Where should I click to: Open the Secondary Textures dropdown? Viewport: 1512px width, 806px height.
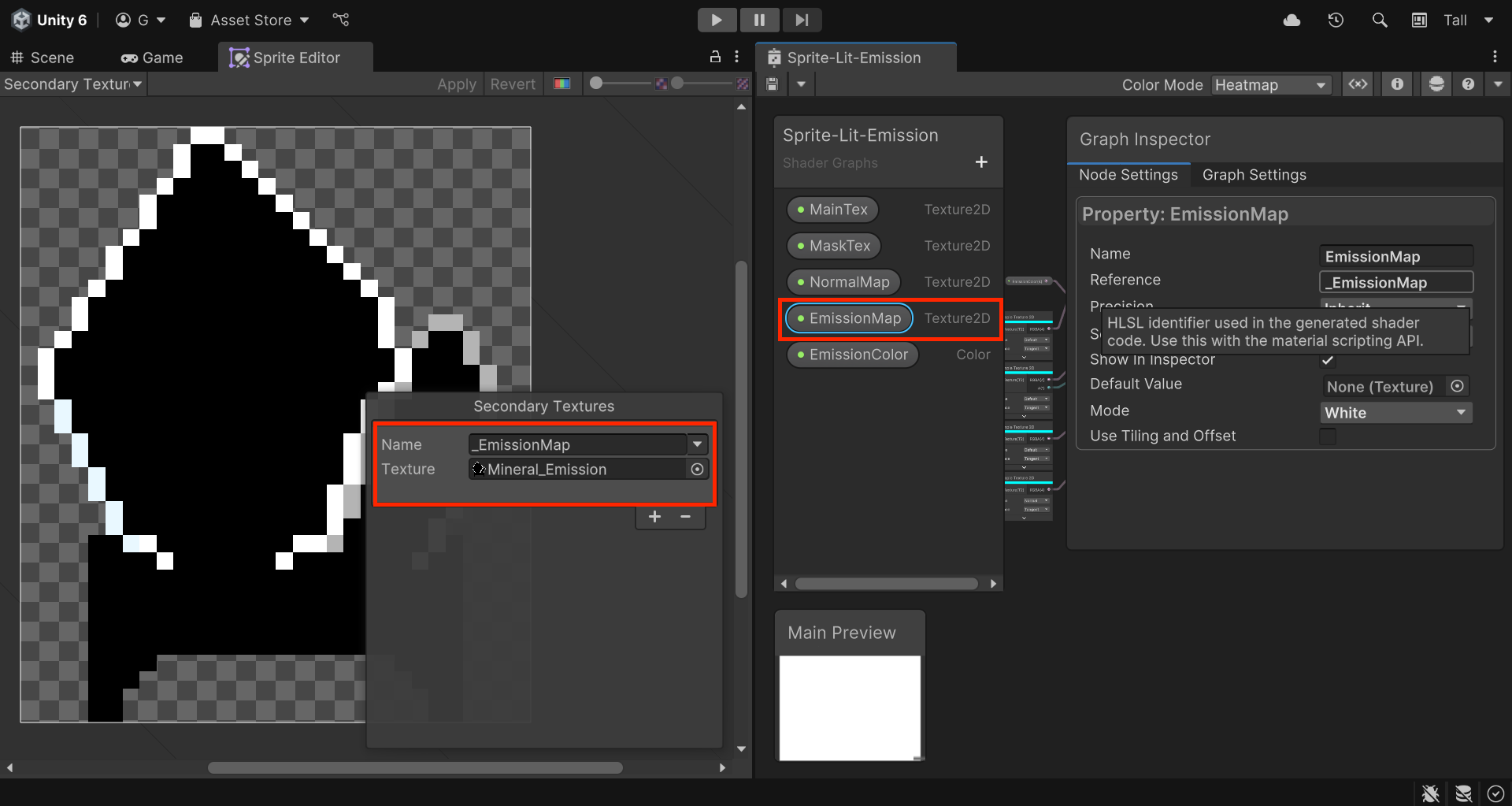pyautogui.click(x=72, y=84)
